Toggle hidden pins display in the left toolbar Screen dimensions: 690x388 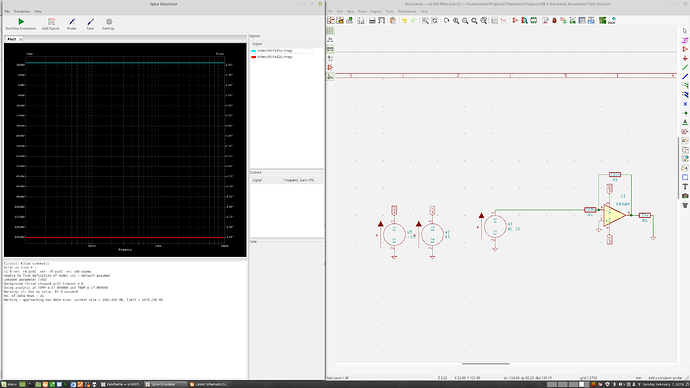pos(330,67)
